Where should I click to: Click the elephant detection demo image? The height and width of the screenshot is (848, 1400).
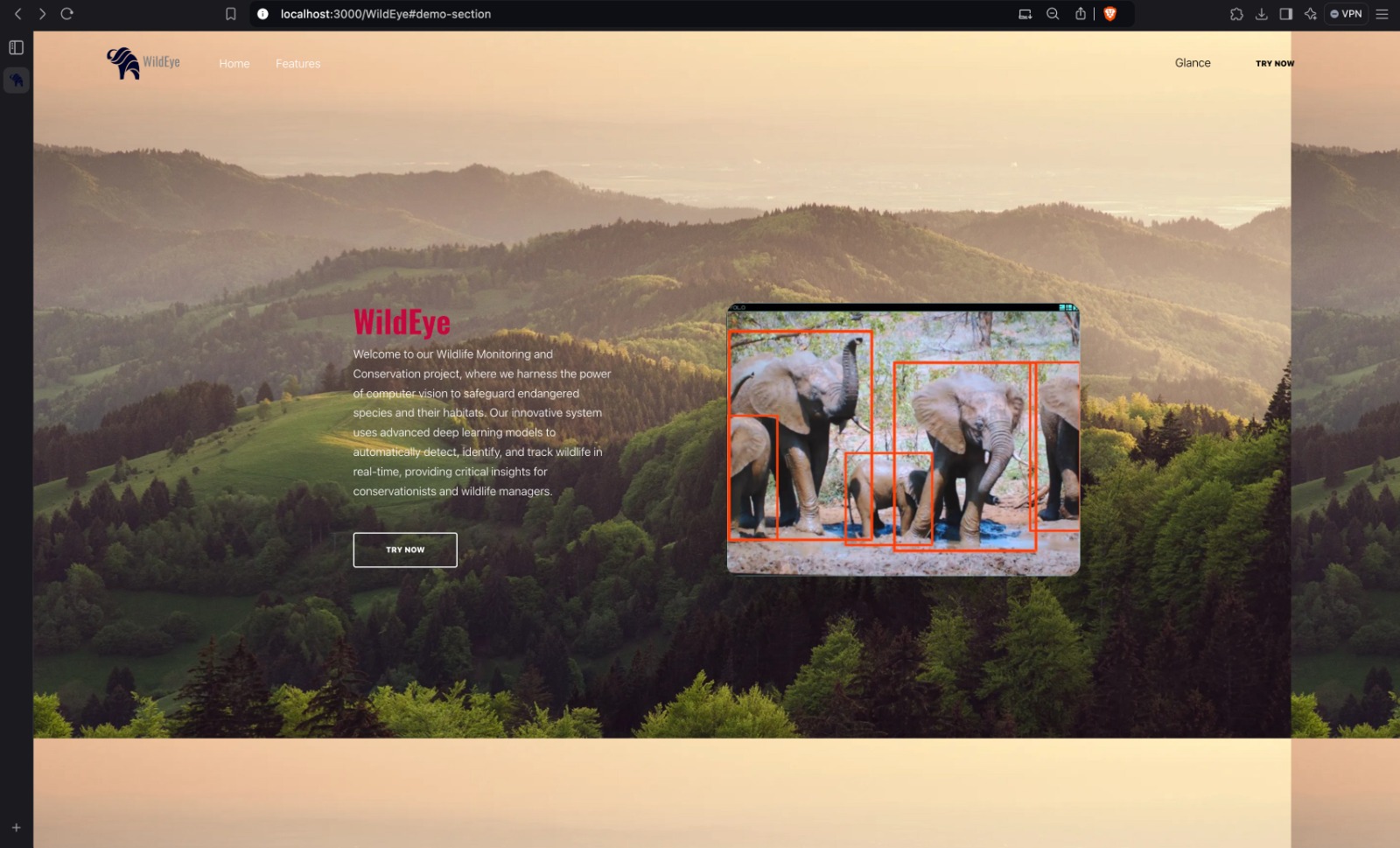[x=903, y=439]
